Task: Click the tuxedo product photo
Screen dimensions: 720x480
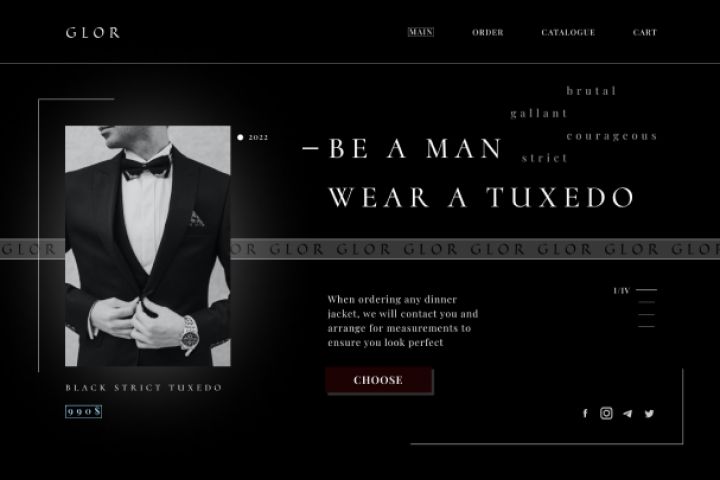Action: click(148, 246)
